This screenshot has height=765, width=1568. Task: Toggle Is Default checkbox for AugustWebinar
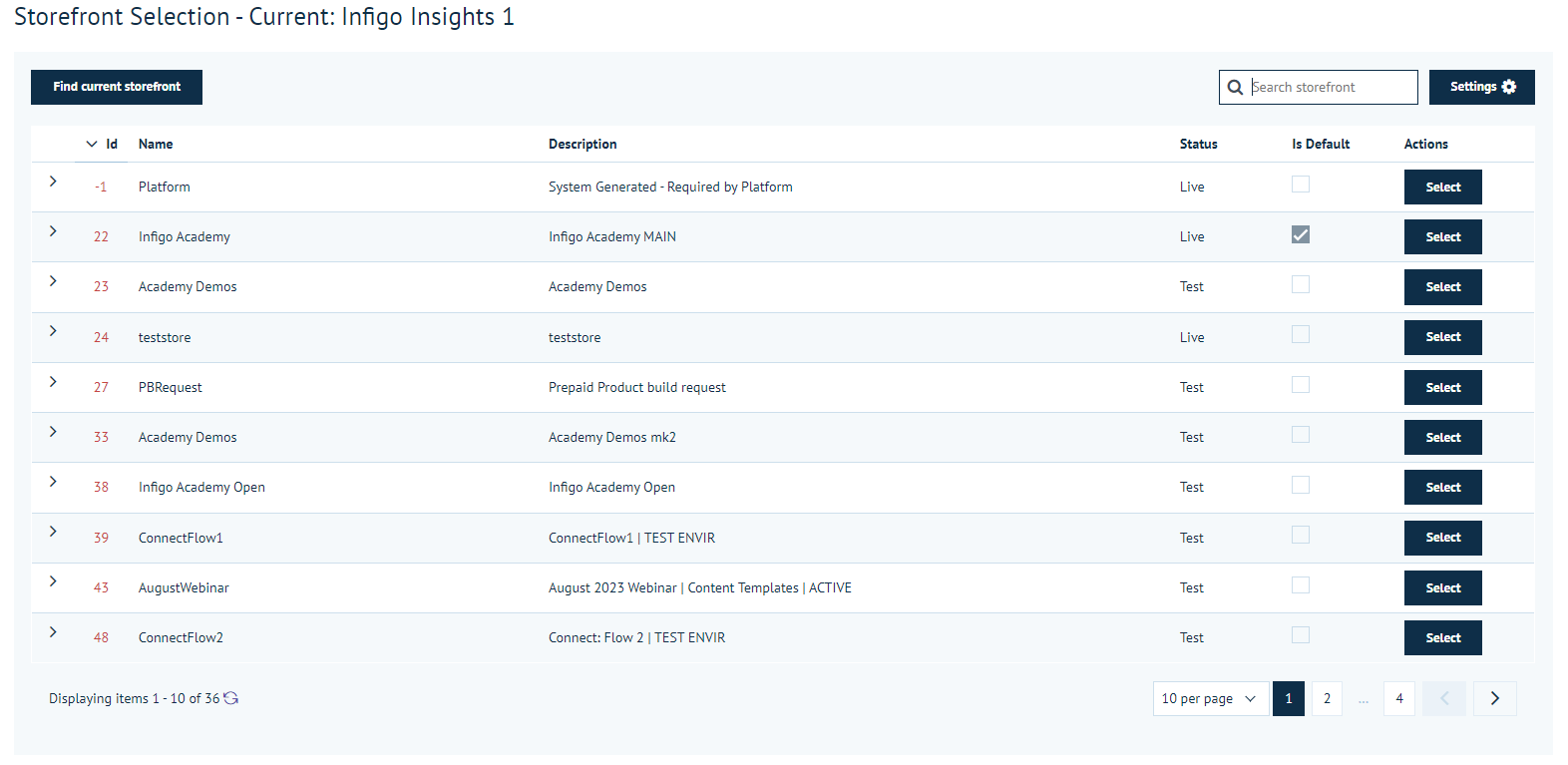pyautogui.click(x=1301, y=584)
